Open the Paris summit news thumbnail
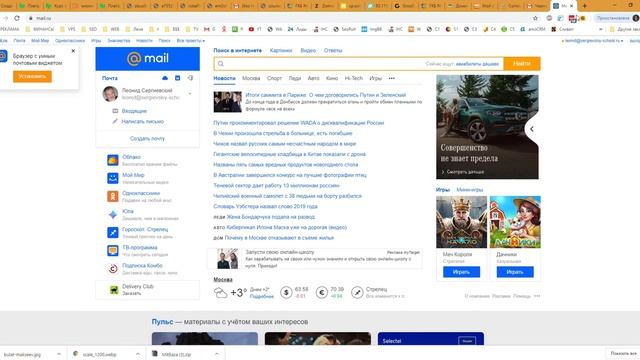This screenshot has width=640, height=360. coord(227,102)
